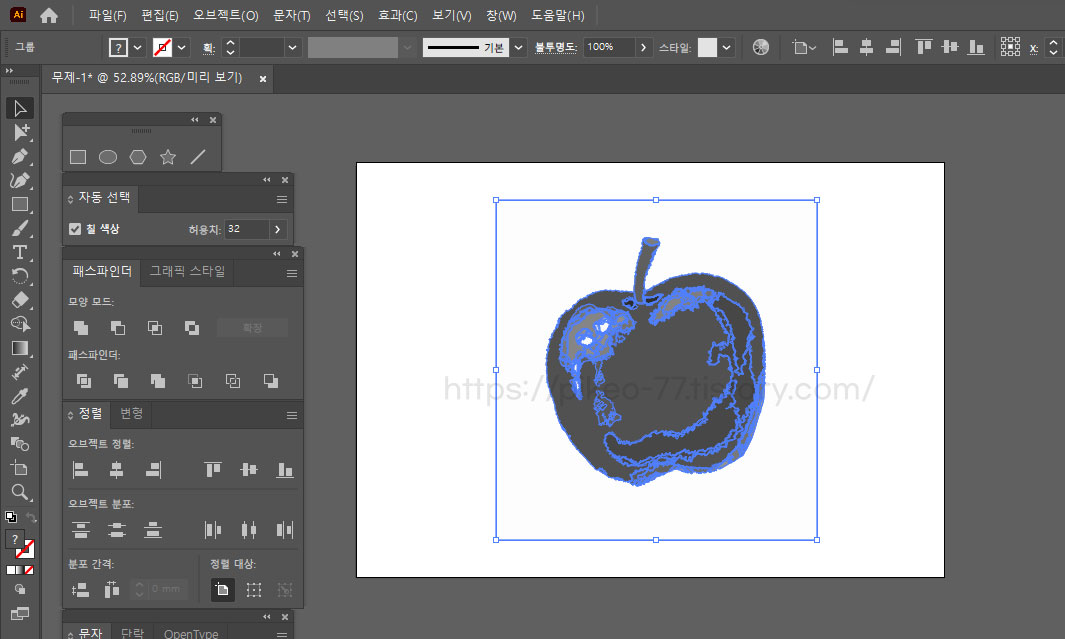Click Horizontal Align Left in Align panel
Image resolution: width=1065 pixels, height=639 pixels.
(x=80, y=469)
